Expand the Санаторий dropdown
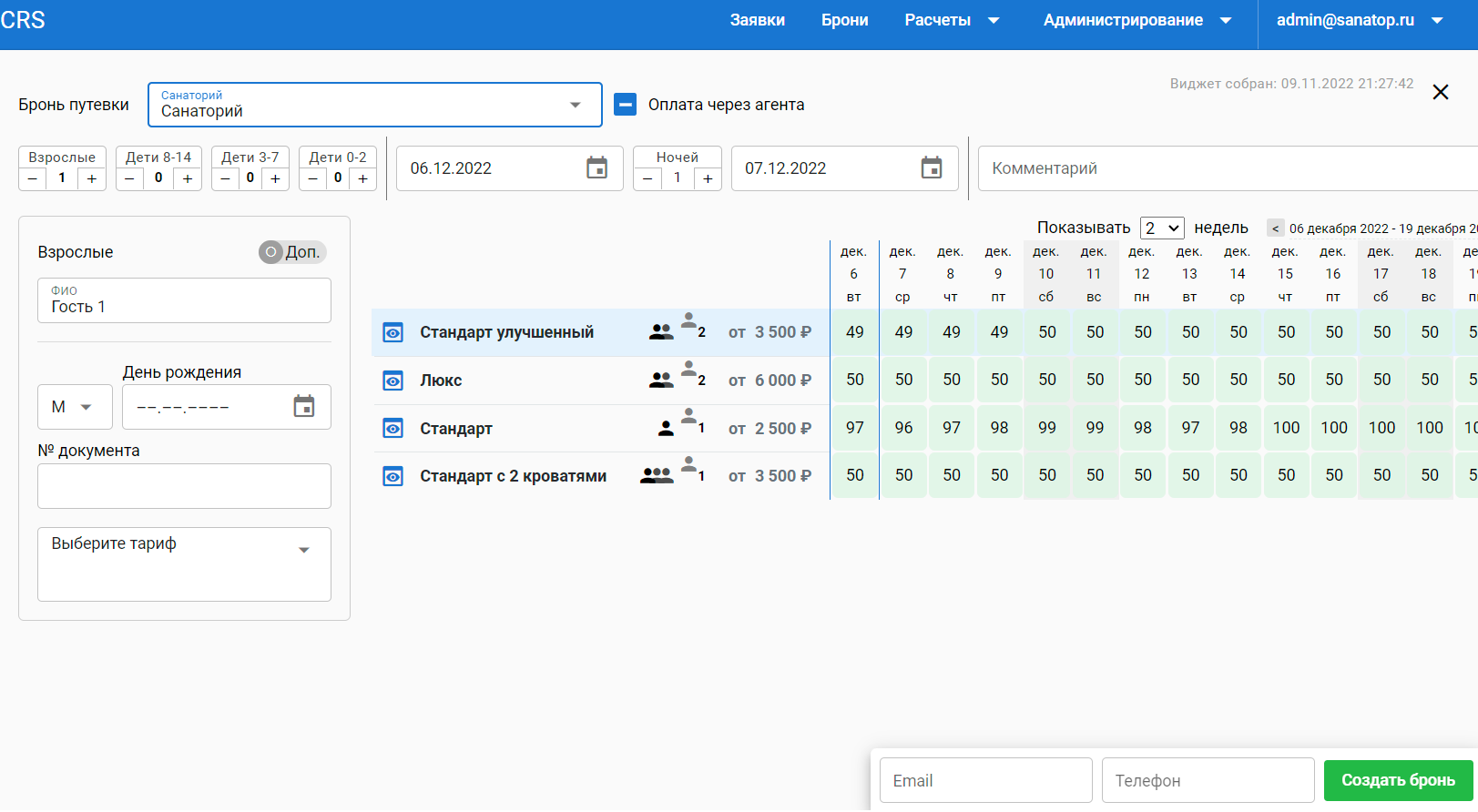The width and height of the screenshot is (1478, 812). pos(575,105)
